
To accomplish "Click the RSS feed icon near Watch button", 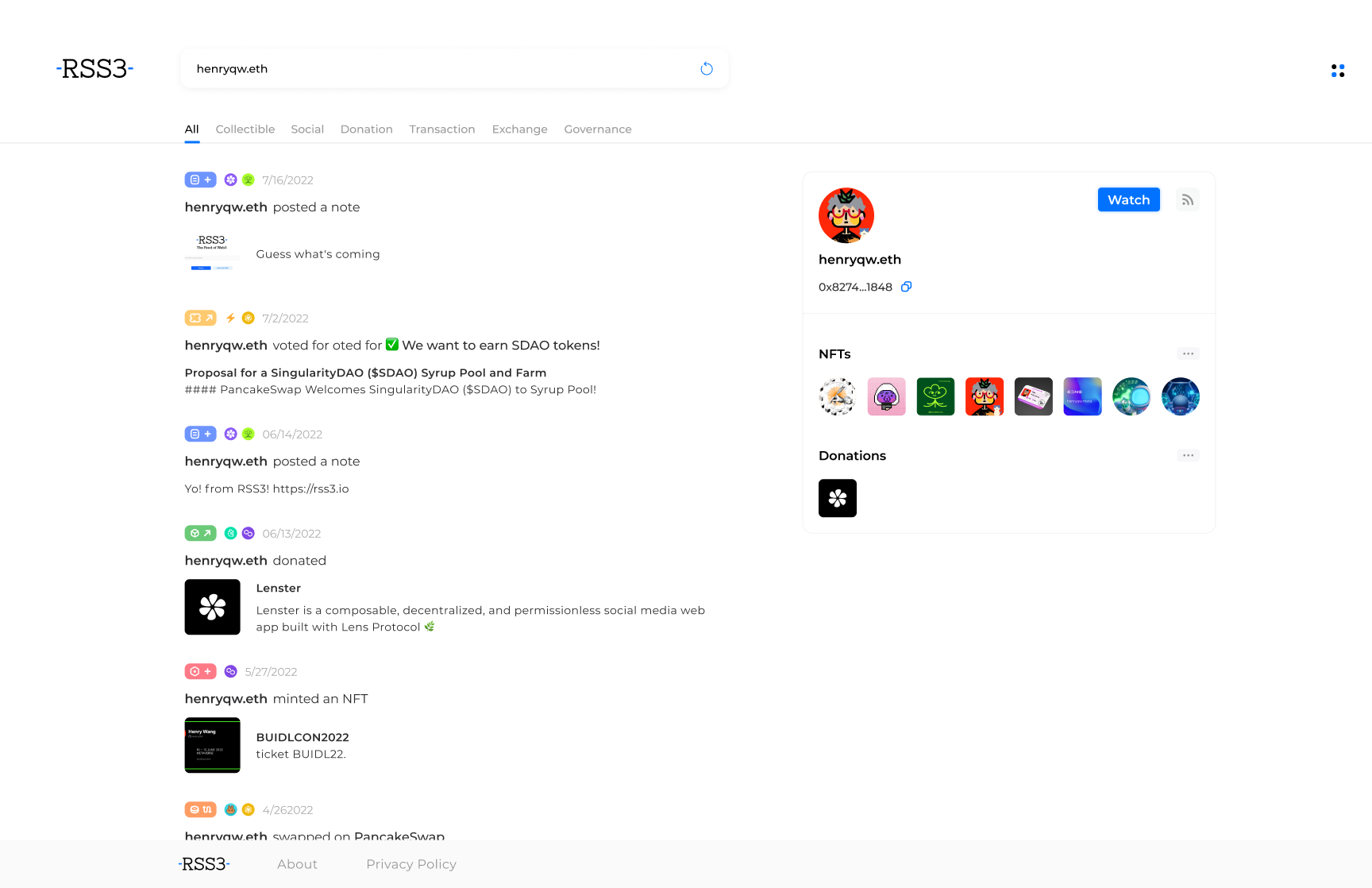I will (x=1188, y=199).
